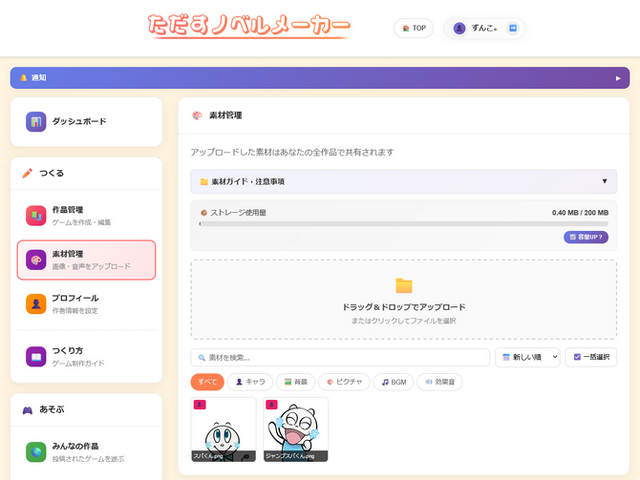Click the 作品管理 icon in sidebar
This screenshot has height=480, width=640.
click(x=36, y=215)
